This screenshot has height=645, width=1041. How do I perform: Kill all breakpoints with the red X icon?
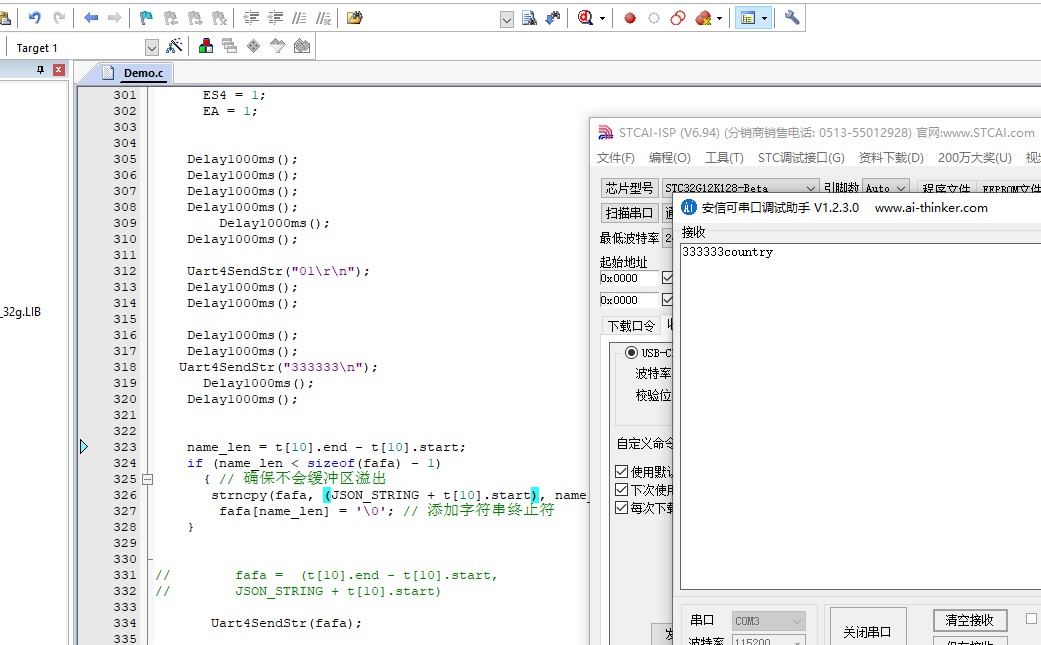coord(703,18)
